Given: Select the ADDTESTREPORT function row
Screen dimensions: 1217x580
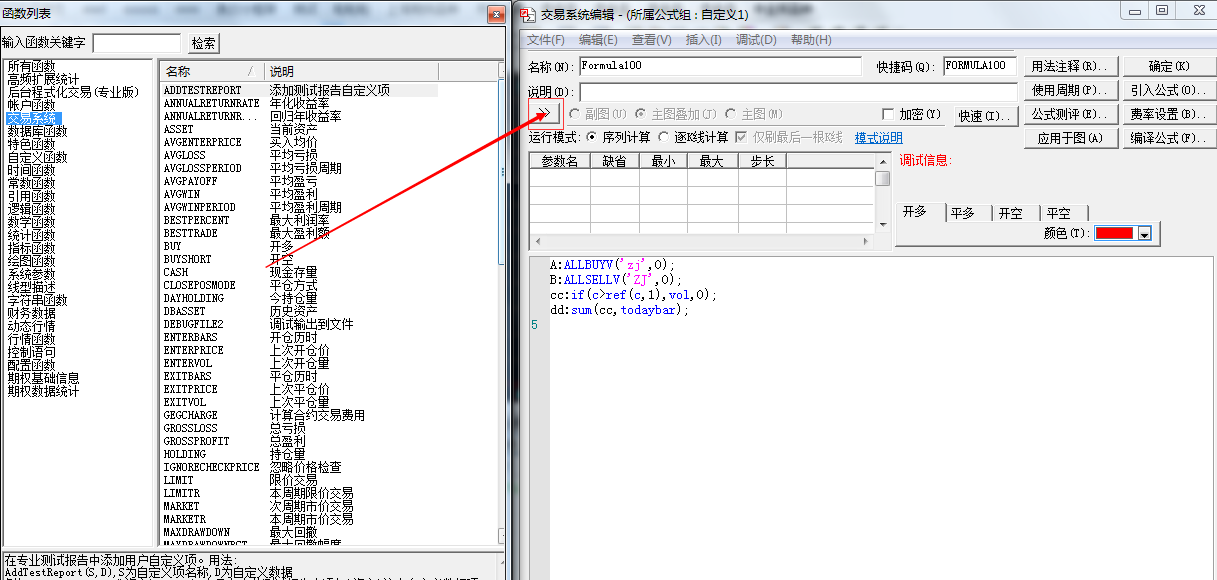Looking at the screenshot, I should [300, 90].
